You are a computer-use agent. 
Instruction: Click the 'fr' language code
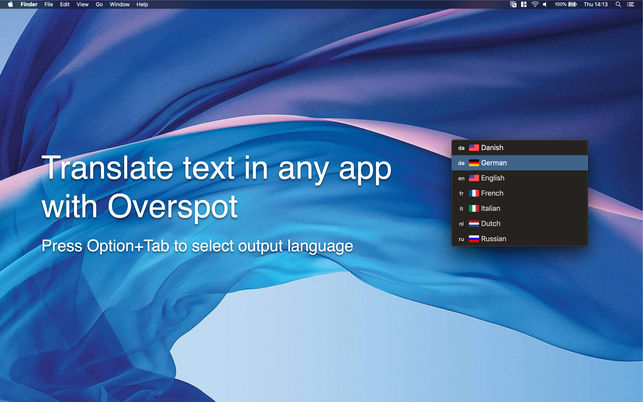461,194
